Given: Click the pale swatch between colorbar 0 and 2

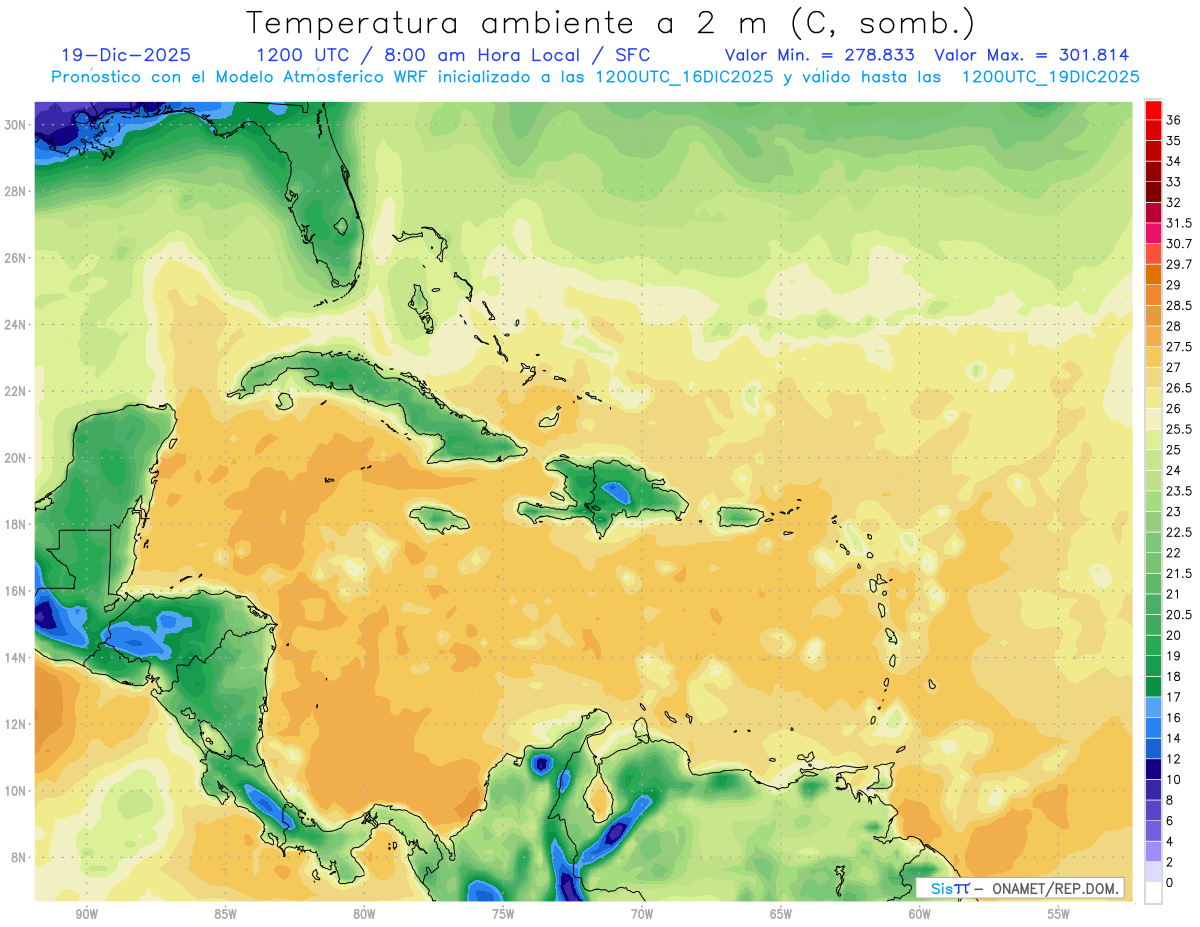Looking at the screenshot, I should click(1153, 872).
